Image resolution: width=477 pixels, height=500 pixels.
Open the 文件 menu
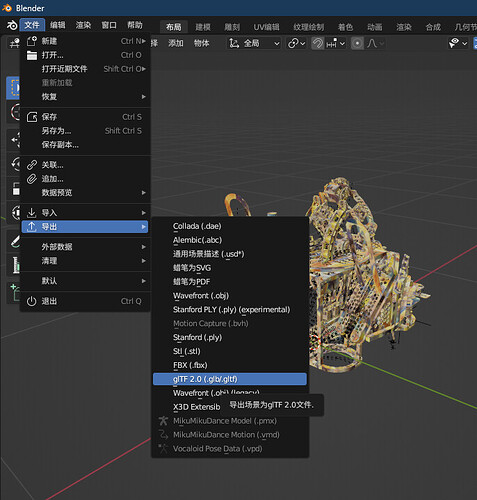32,25
